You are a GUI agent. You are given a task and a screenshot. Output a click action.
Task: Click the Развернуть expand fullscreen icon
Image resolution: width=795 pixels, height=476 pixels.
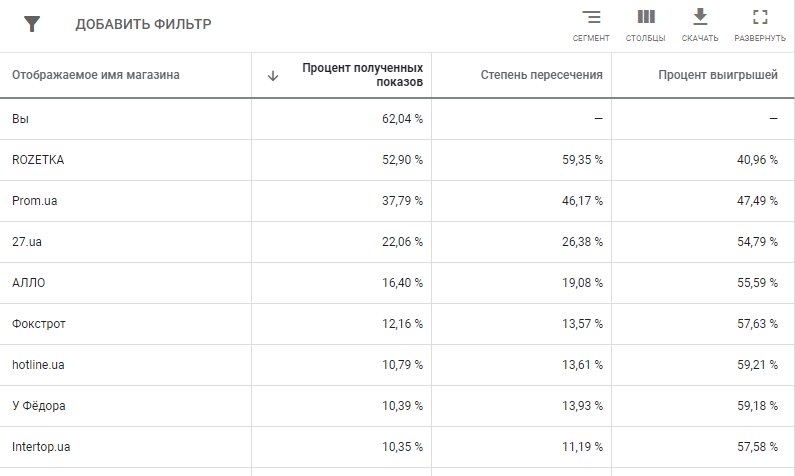click(760, 18)
